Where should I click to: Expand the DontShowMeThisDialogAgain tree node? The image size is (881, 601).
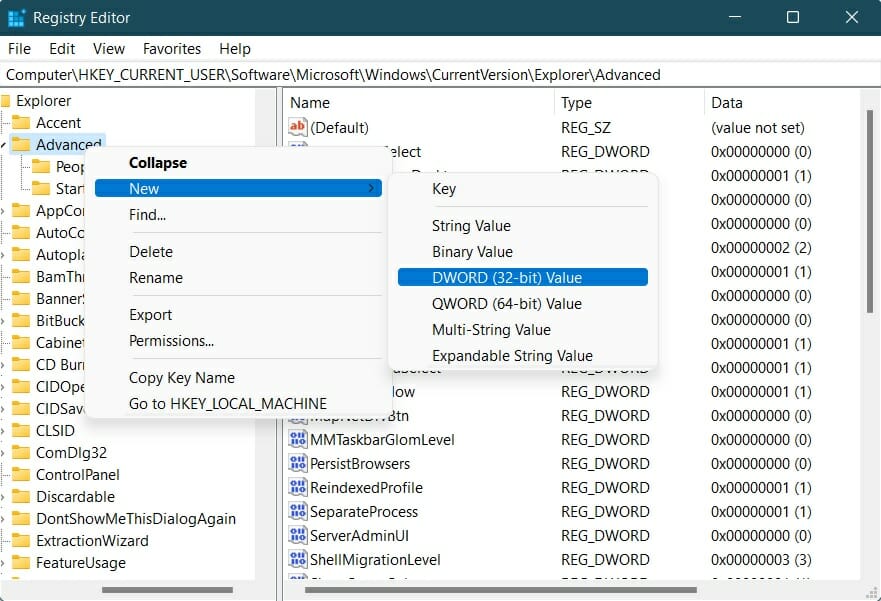[3, 519]
